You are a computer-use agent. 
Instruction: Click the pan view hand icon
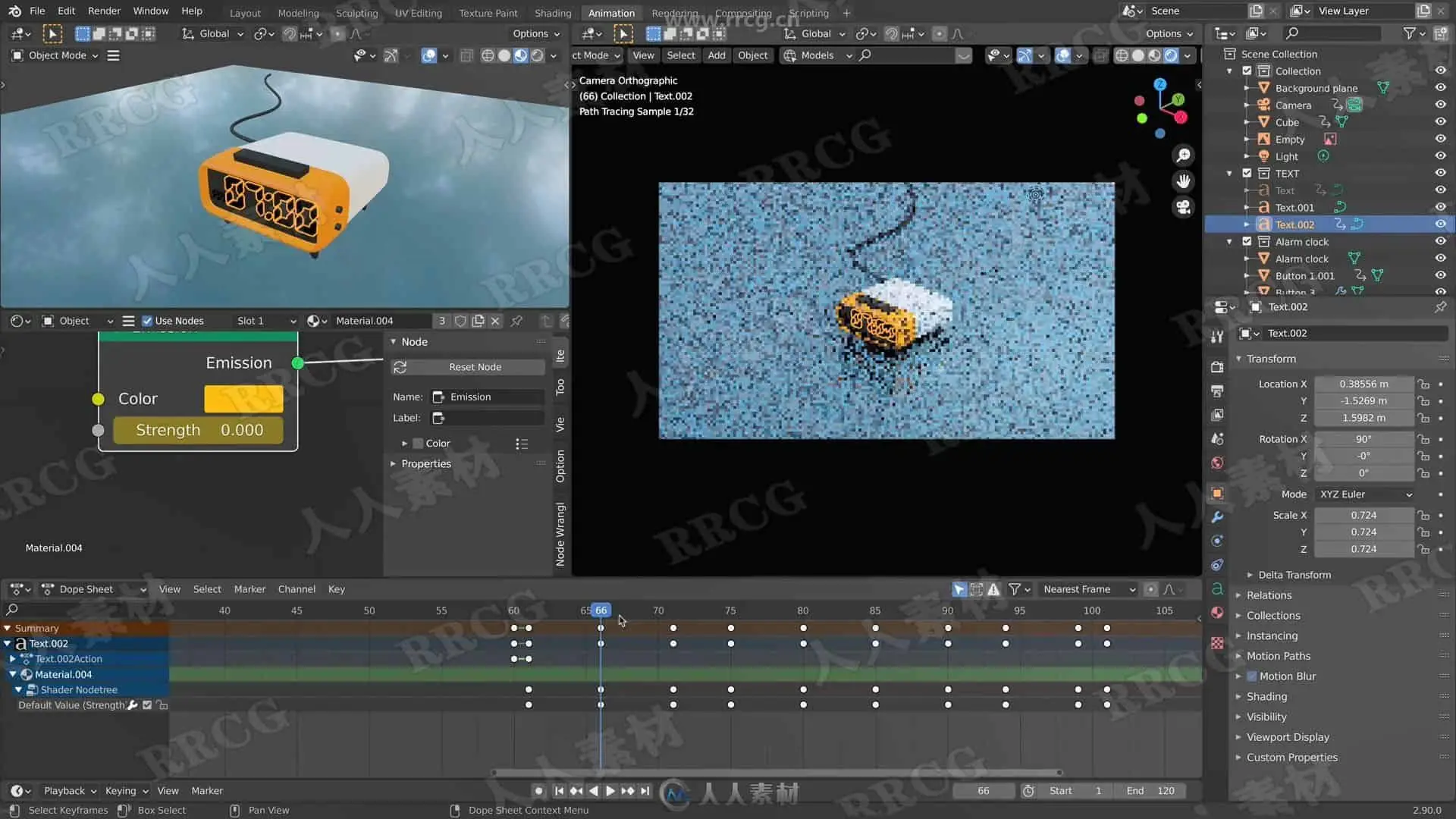click(1183, 181)
